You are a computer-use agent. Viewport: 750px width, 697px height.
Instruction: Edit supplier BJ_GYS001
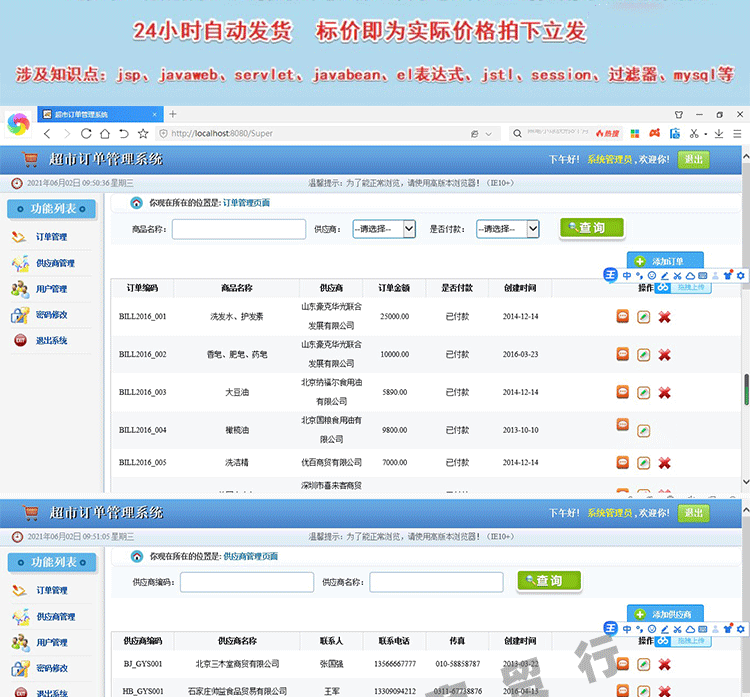643,664
